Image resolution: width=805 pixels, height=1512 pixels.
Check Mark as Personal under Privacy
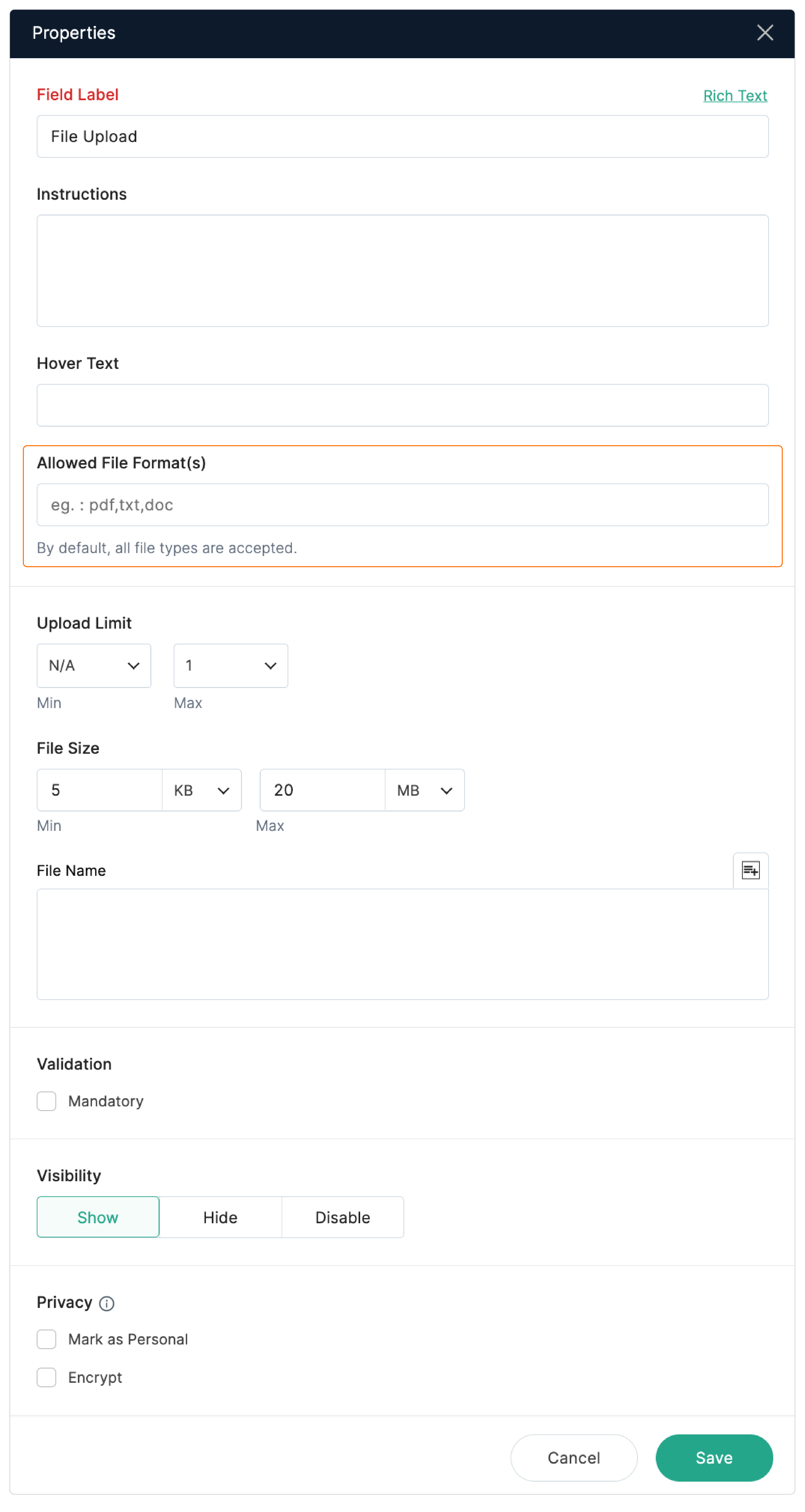tap(46, 1339)
